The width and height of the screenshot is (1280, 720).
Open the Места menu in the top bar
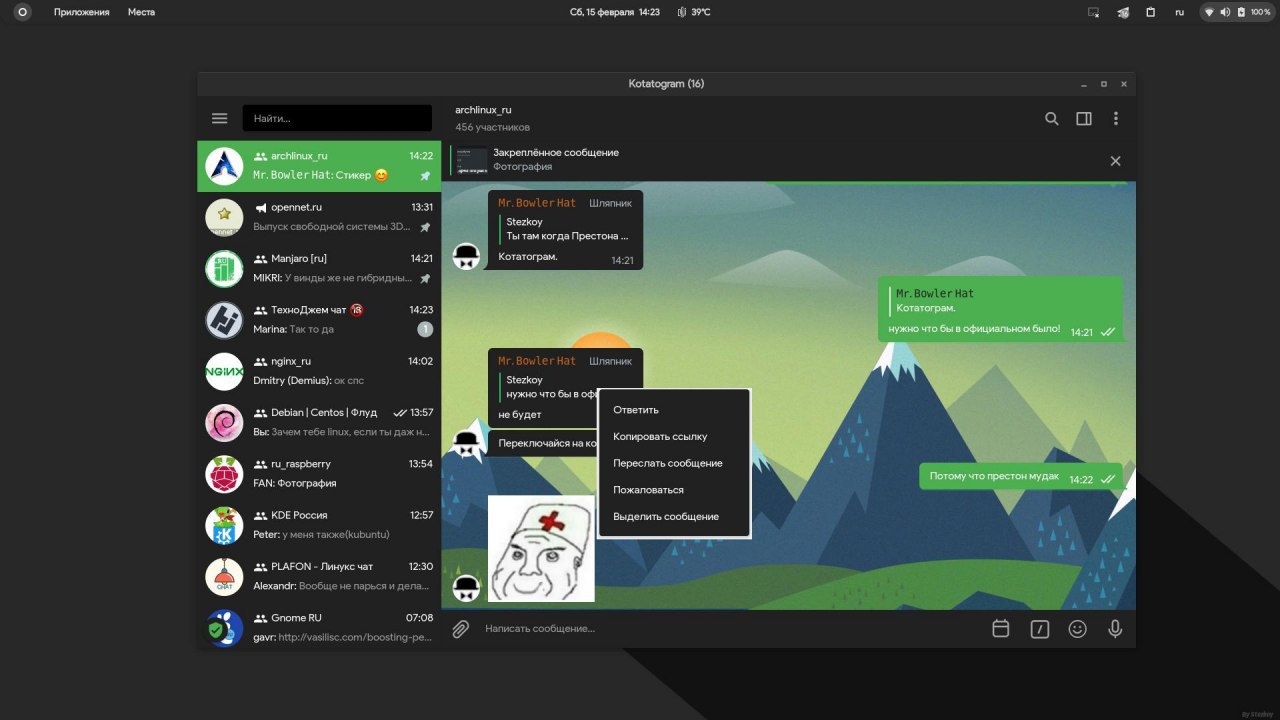click(x=141, y=12)
